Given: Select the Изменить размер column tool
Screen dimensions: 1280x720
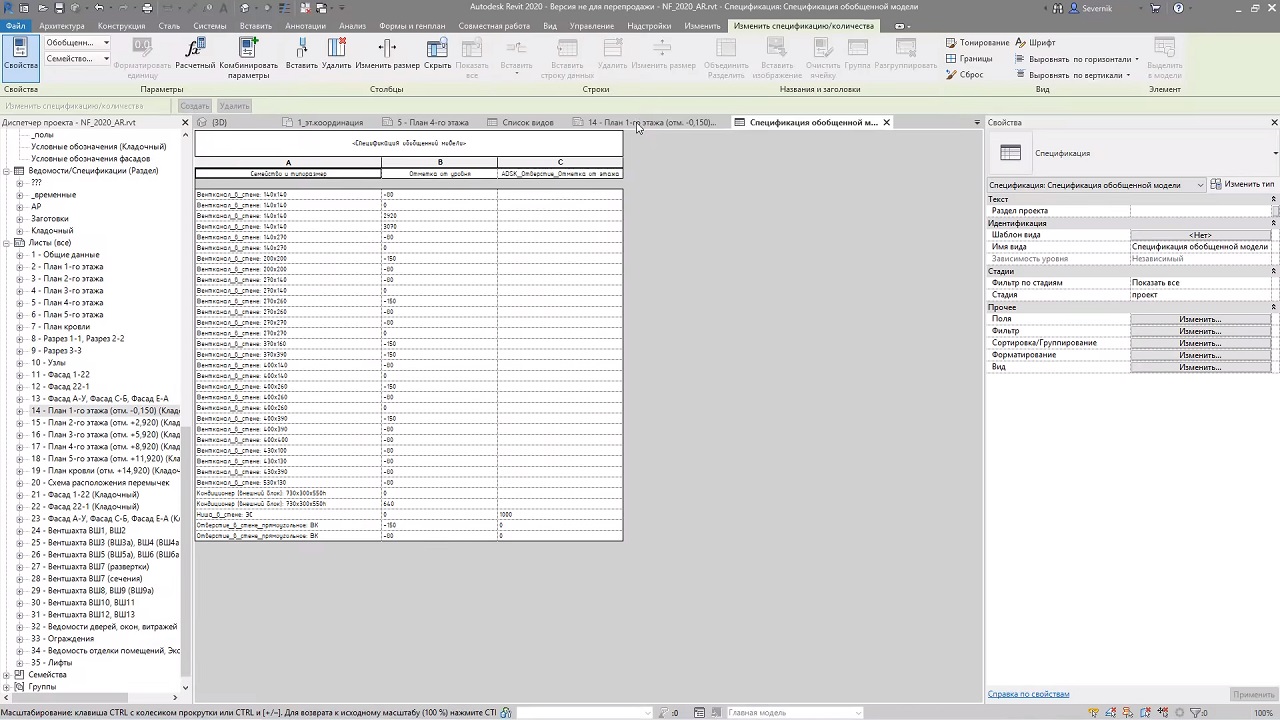Looking at the screenshot, I should point(387,54).
